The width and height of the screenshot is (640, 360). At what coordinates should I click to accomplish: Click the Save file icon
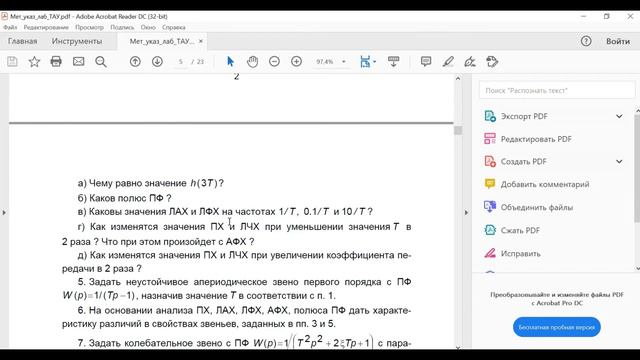(12, 62)
